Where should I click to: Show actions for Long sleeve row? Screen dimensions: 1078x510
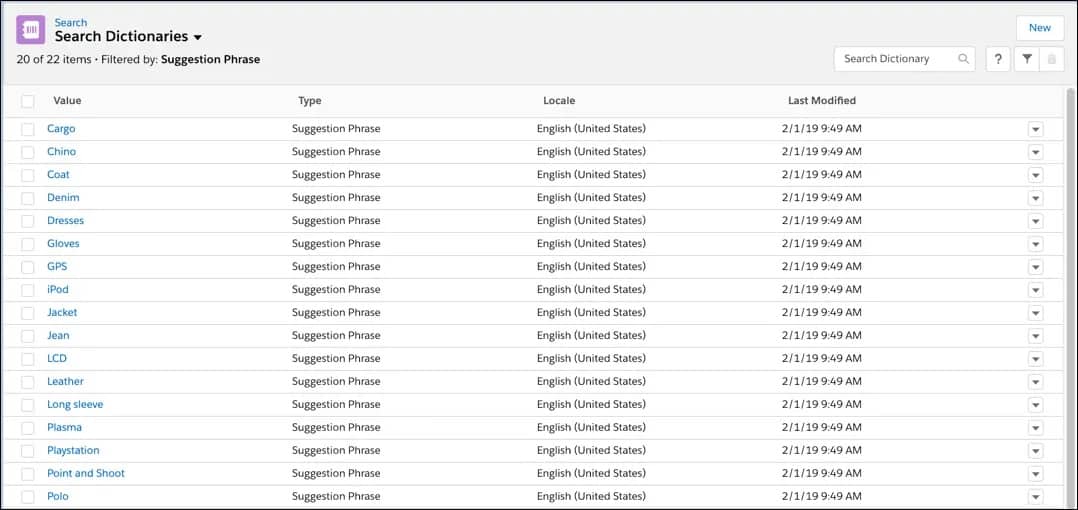1035,405
